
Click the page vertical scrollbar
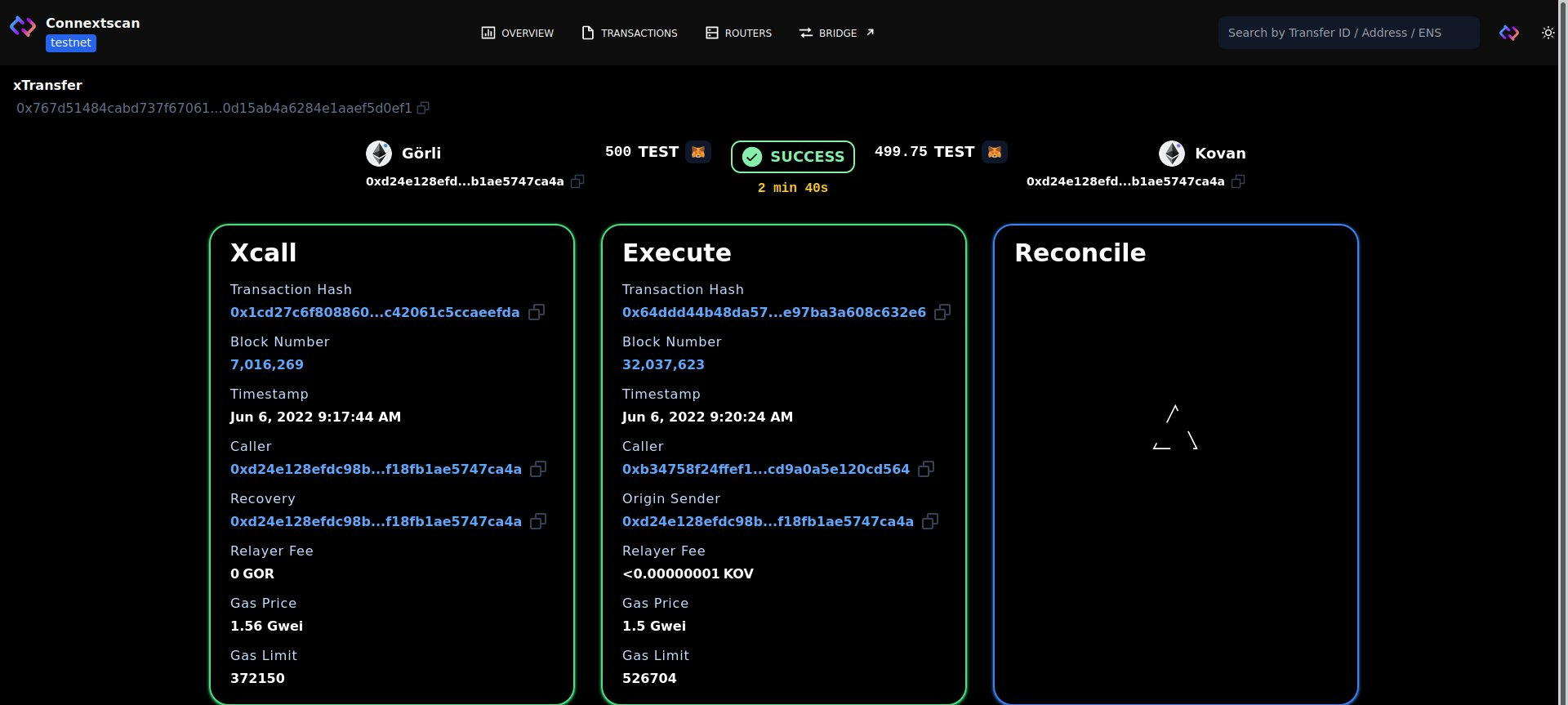pyautogui.click(x=1562, y=352)
